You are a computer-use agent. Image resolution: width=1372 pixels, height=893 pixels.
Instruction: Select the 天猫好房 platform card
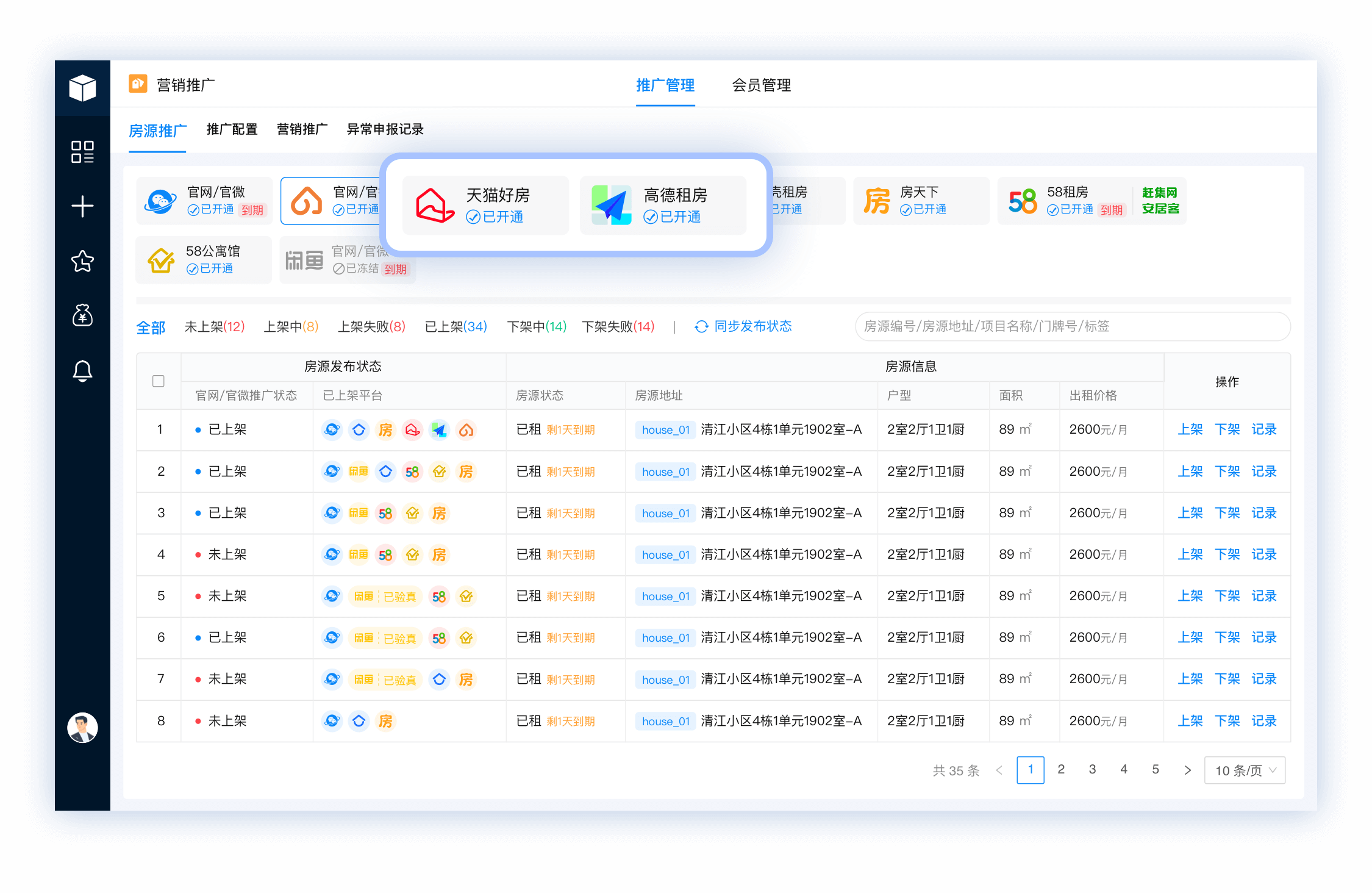tap(485, 206)
